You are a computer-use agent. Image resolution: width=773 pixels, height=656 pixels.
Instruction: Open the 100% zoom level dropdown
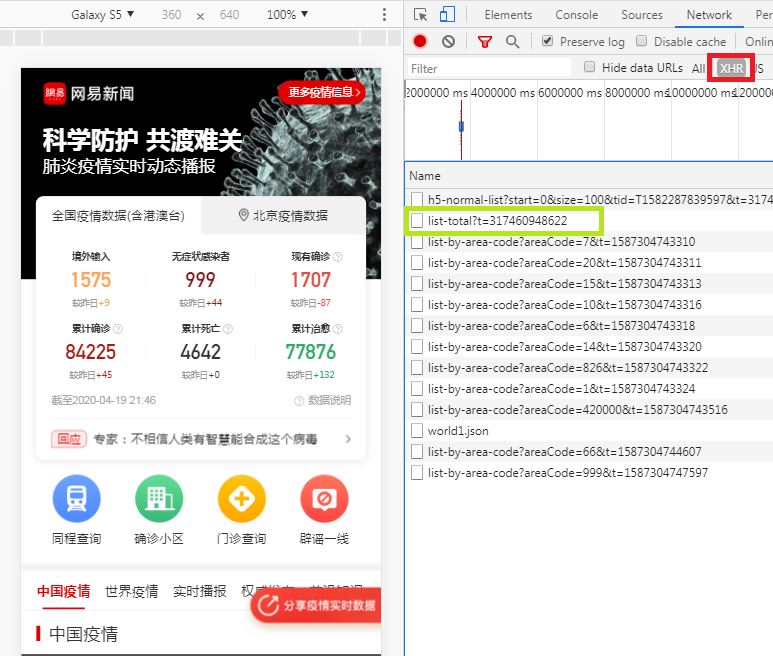[x=287, y=14]
